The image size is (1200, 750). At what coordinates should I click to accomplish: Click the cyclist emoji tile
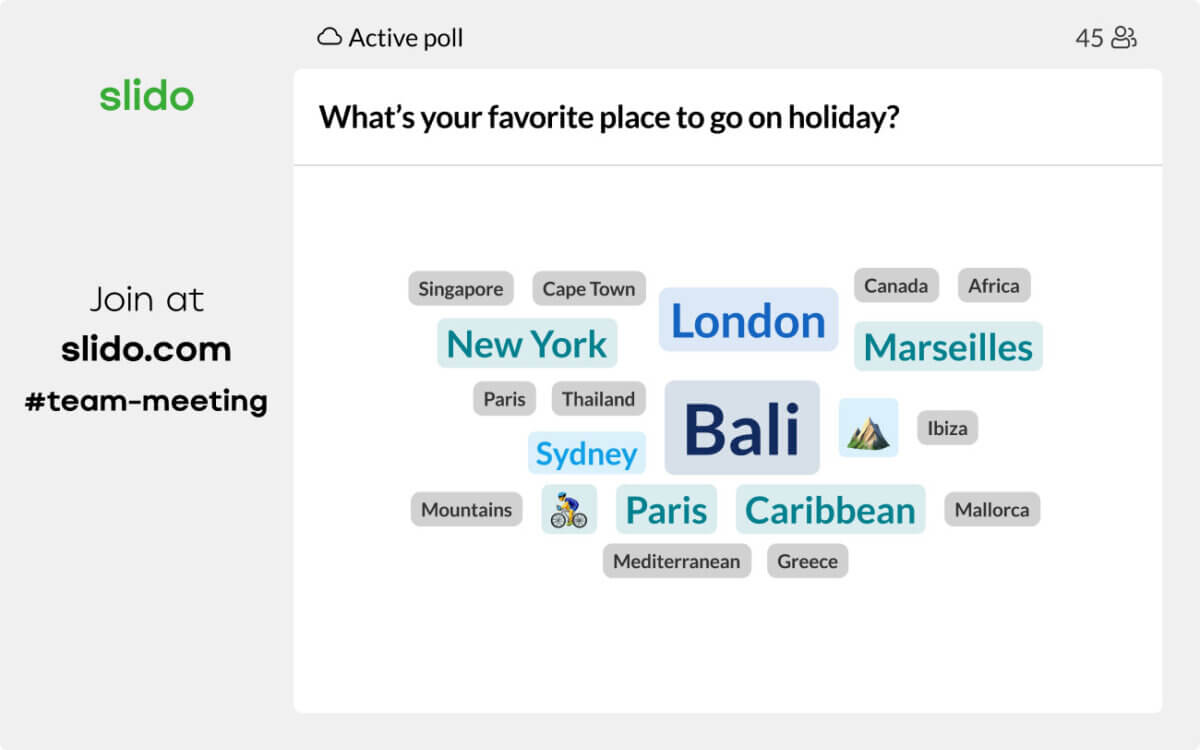click(x=569, y=510)
